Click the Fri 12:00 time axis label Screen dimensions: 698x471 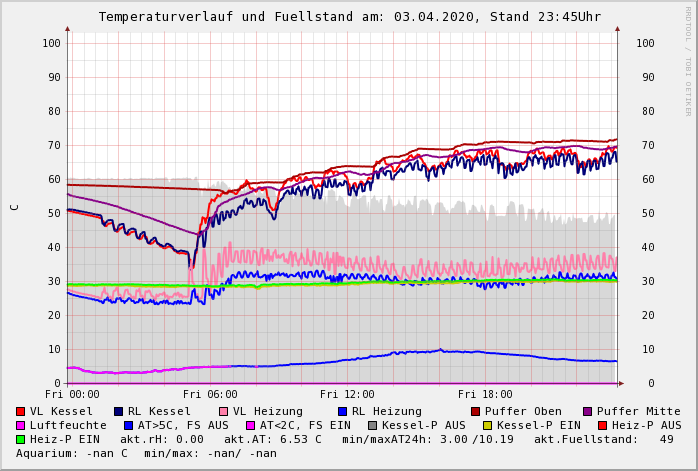pos(347,394)
